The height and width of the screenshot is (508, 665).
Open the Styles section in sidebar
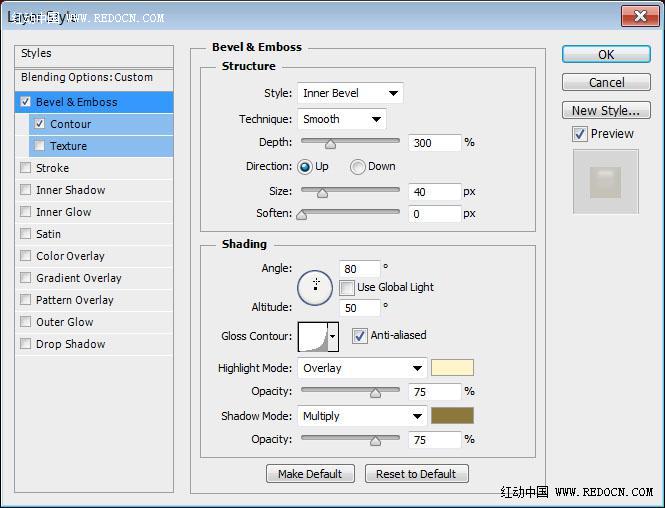tap(94, 56)
